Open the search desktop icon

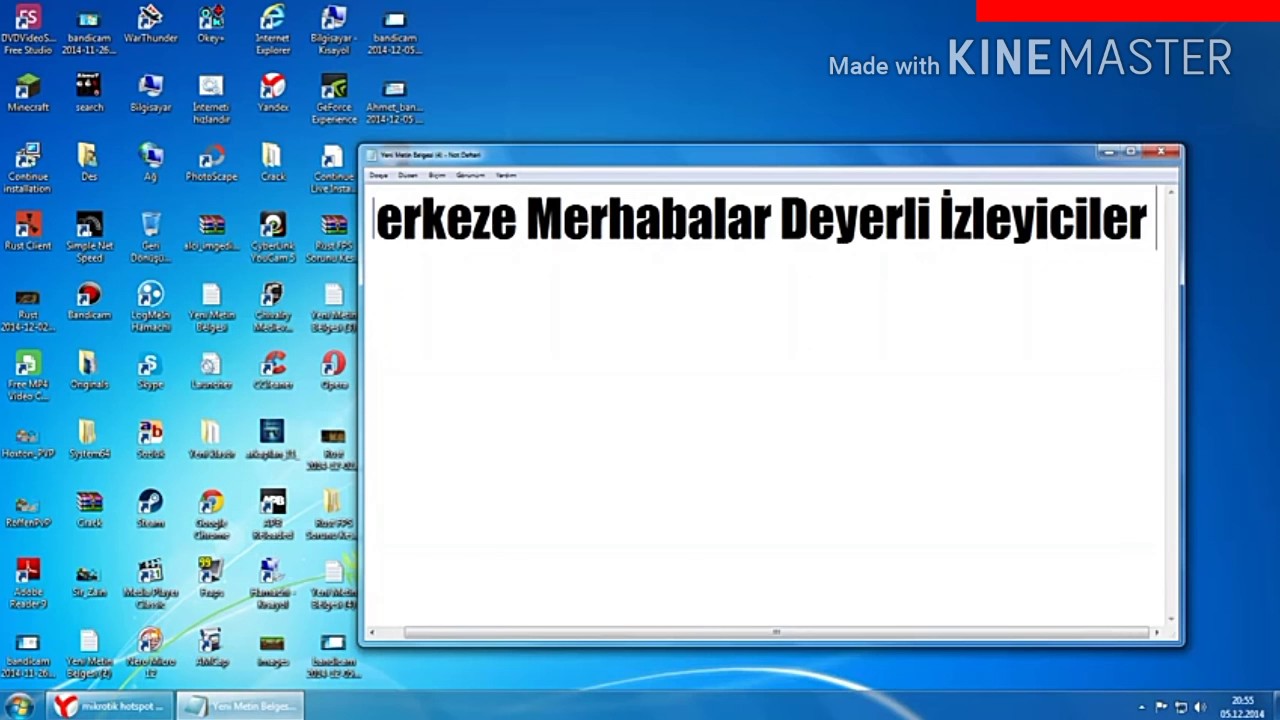click(x=89, y=92)
